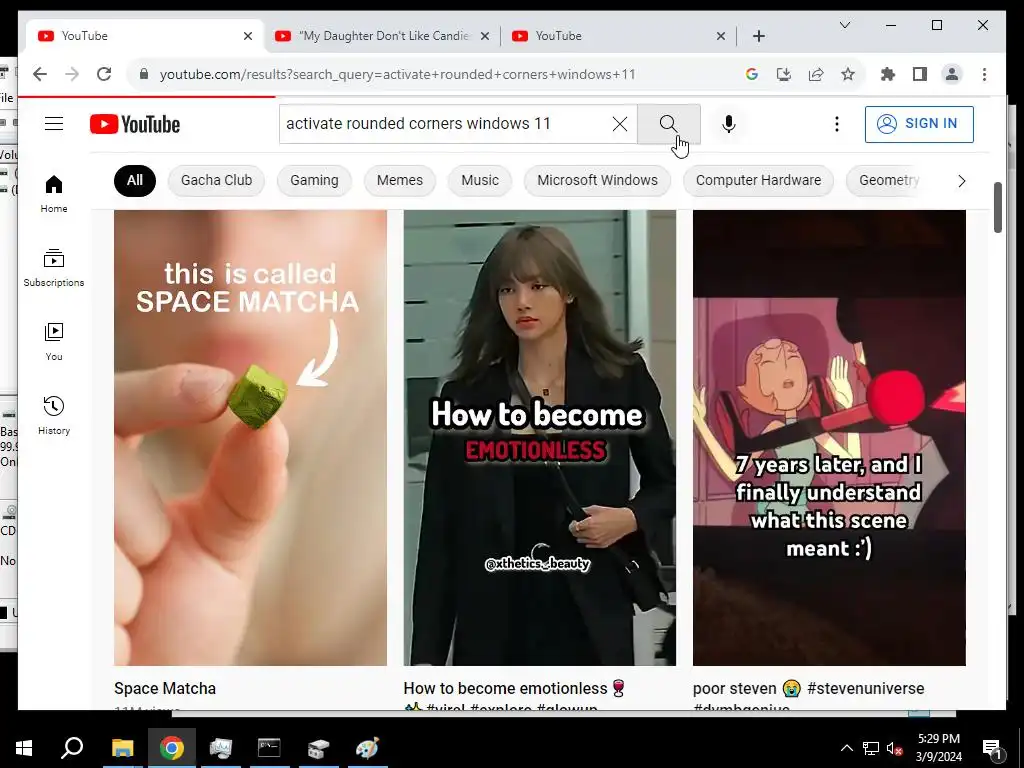The width and height of the screenshot is (1024, 768).
Task: Open History in the sidebar
Action: (54, 415)
